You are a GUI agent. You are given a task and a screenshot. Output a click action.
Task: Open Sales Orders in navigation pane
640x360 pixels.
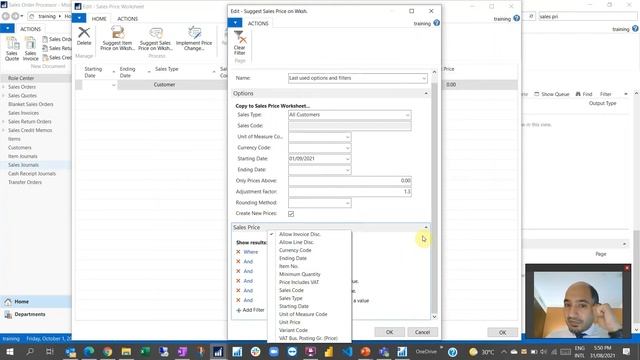(x=22, y=87)
